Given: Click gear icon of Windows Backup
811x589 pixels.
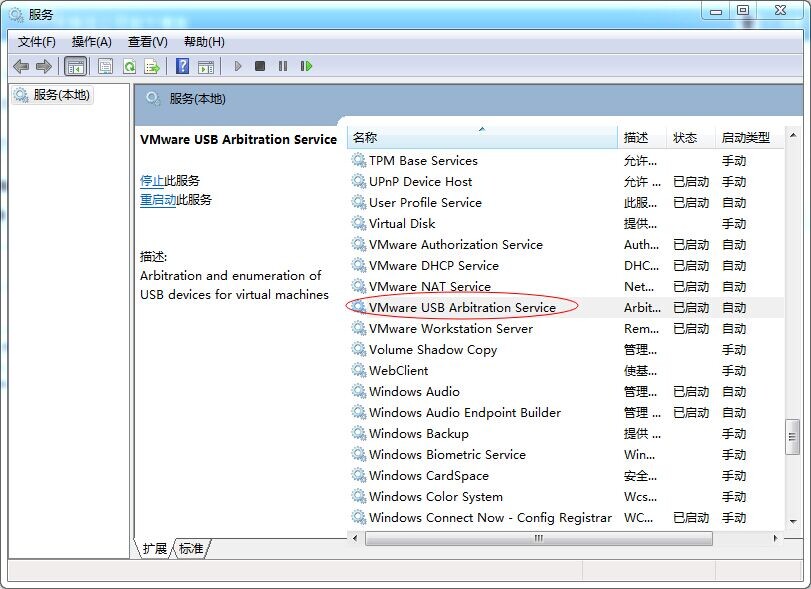Looking at the screenshot, I should (x=358, y=433).
